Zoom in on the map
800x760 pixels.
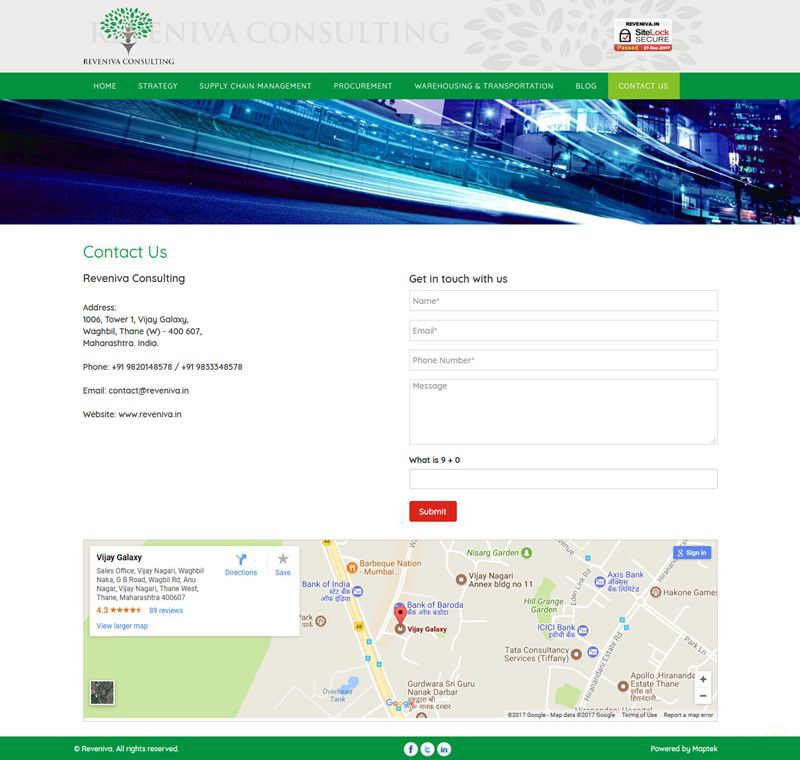(x=703, y=679)
